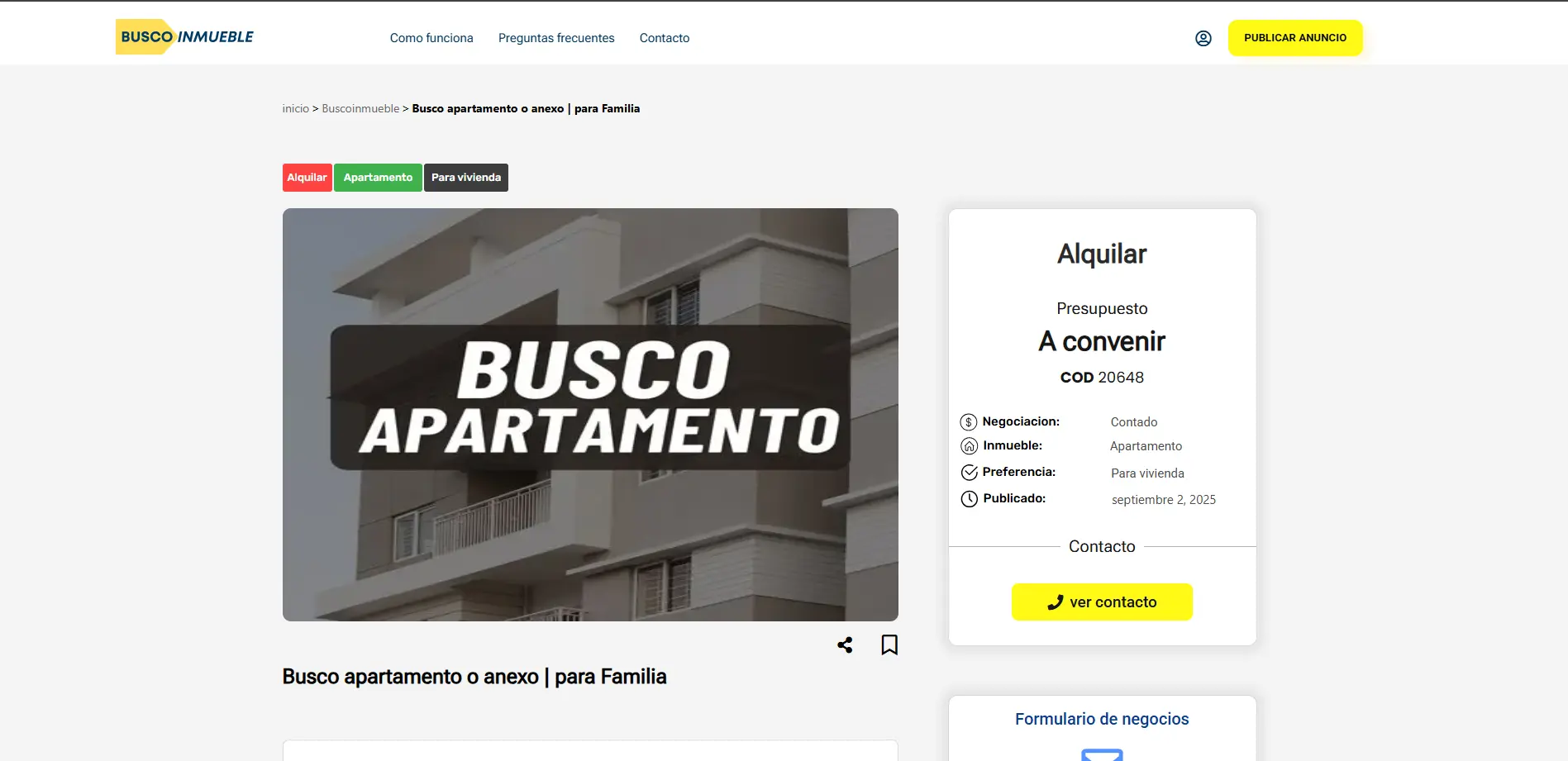
Task: Click the share icon below the image
Action: [845, 644]
